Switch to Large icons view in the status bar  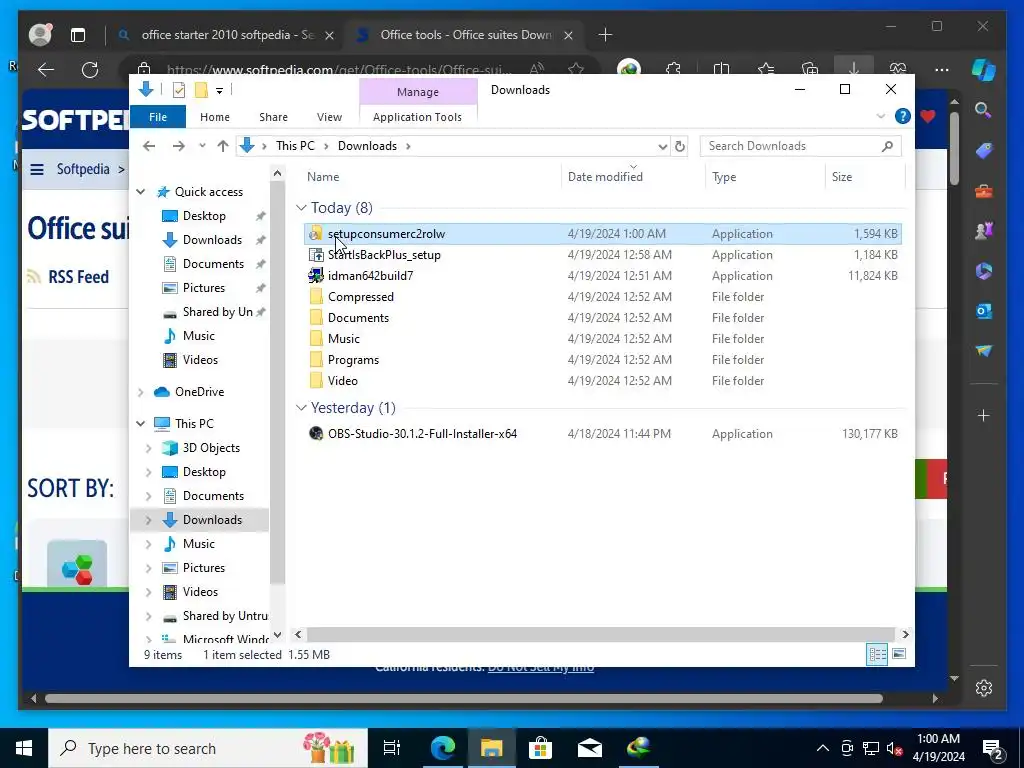(899, 654)
